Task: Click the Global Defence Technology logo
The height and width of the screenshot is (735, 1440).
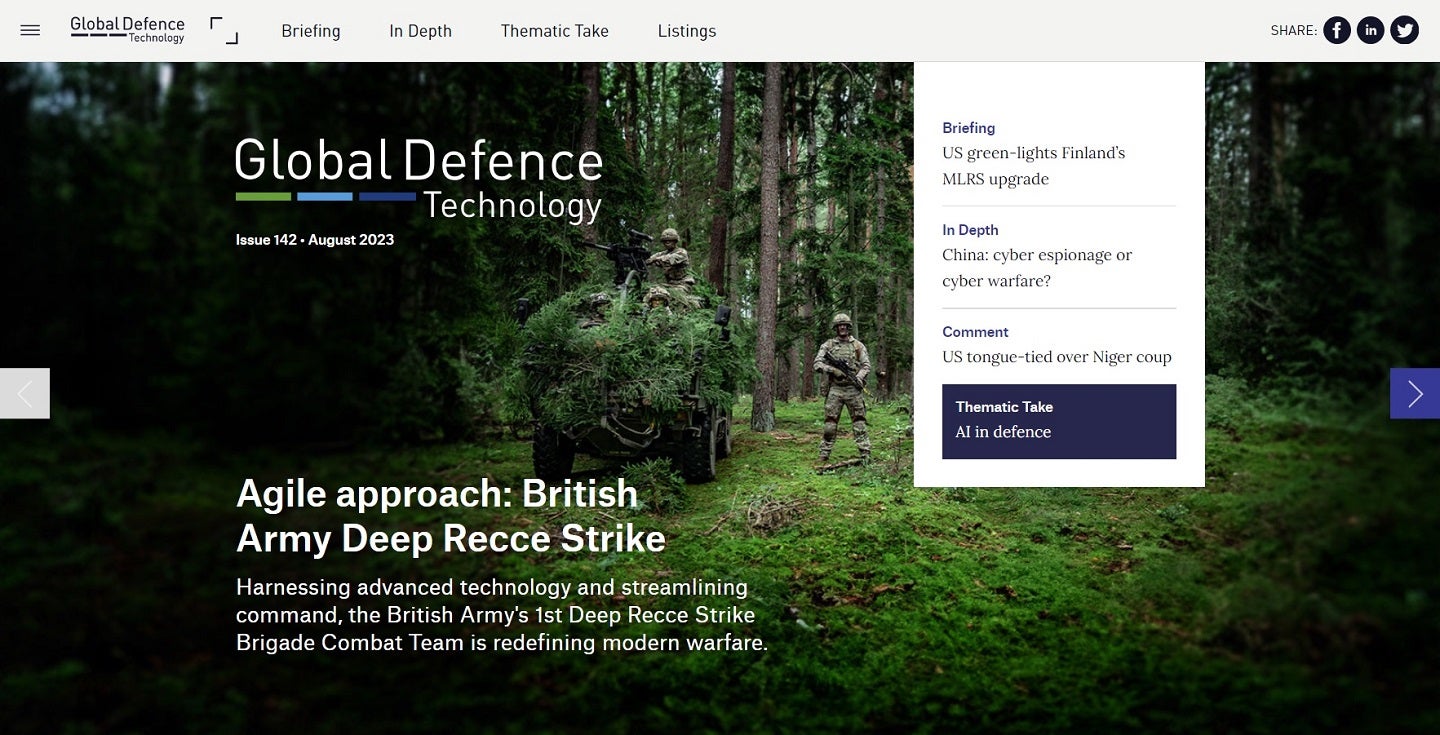Action: click(127, 30)
